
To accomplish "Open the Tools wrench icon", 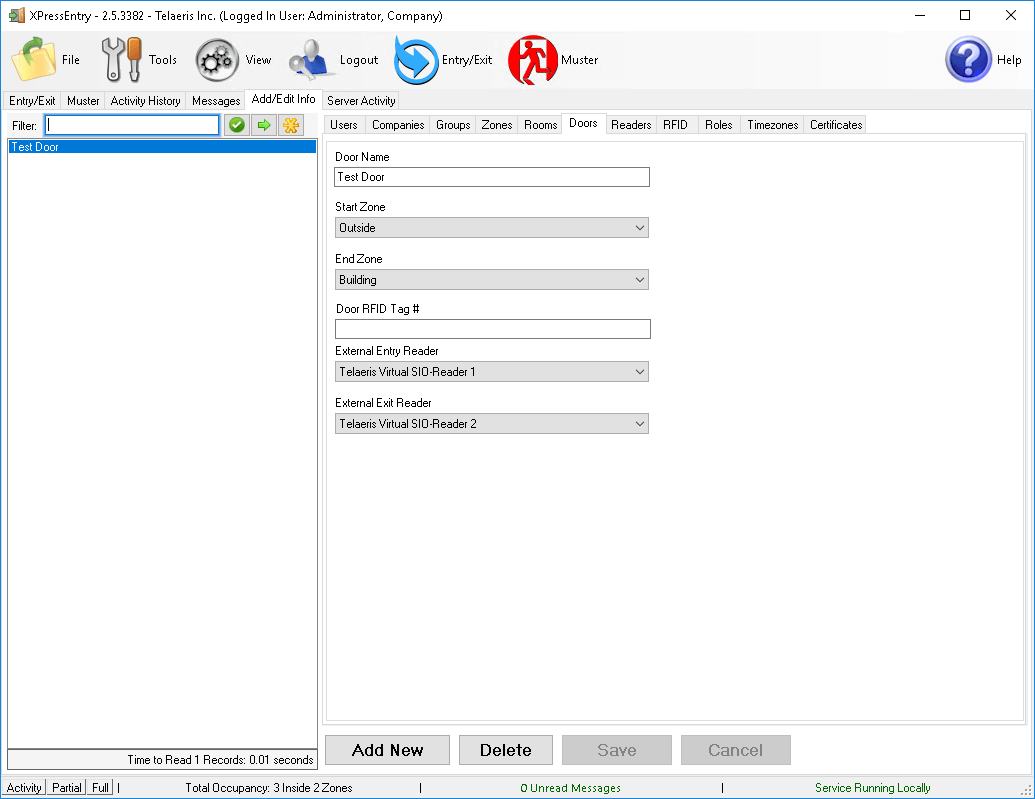I will (123, 60).
